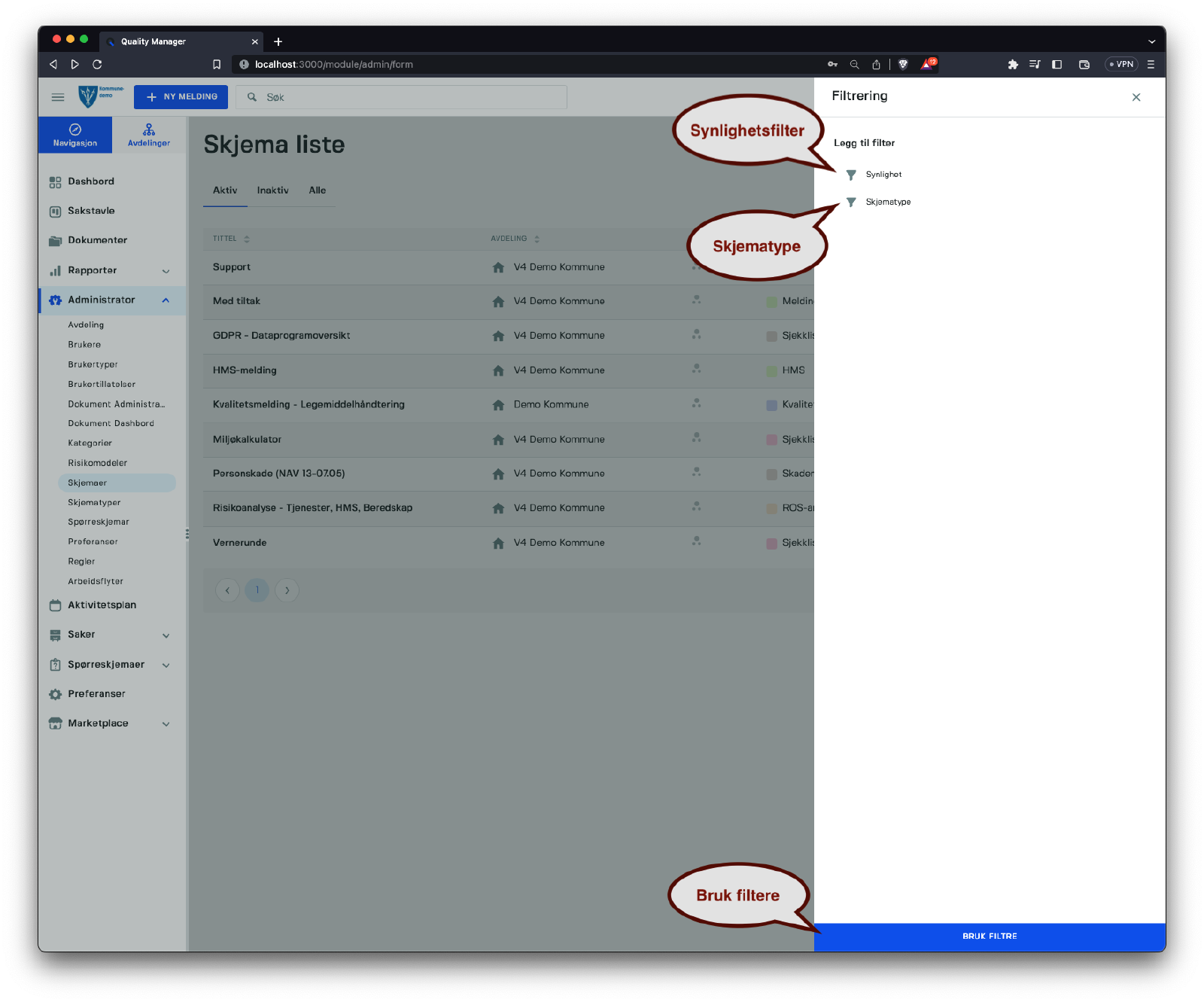Expand the Rapporter menu section

click(x=166, y=271)
